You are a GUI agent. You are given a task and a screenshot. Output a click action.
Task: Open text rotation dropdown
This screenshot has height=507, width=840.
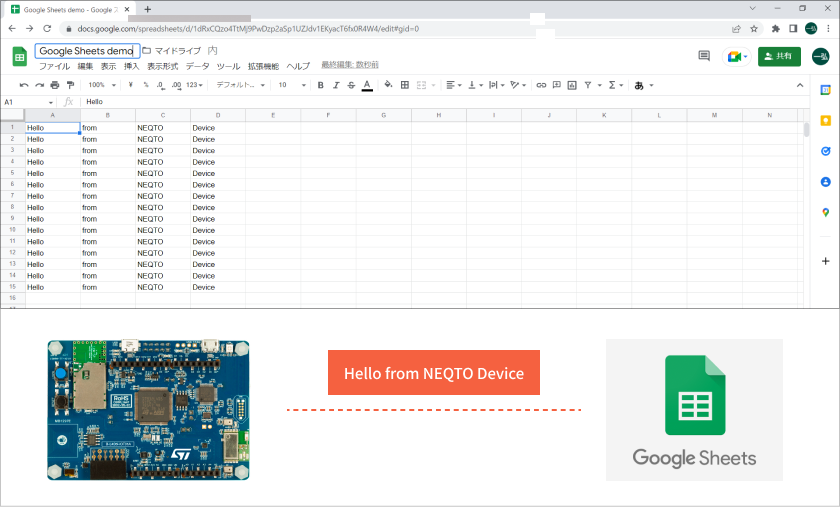coord(518,85)
